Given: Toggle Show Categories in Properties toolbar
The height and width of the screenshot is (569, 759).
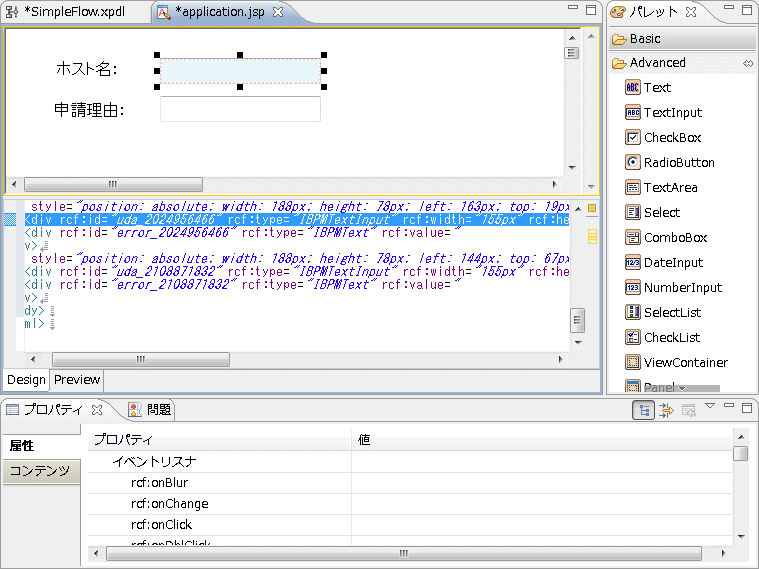Looking at the screenshot, I should [x=643, y=411].
